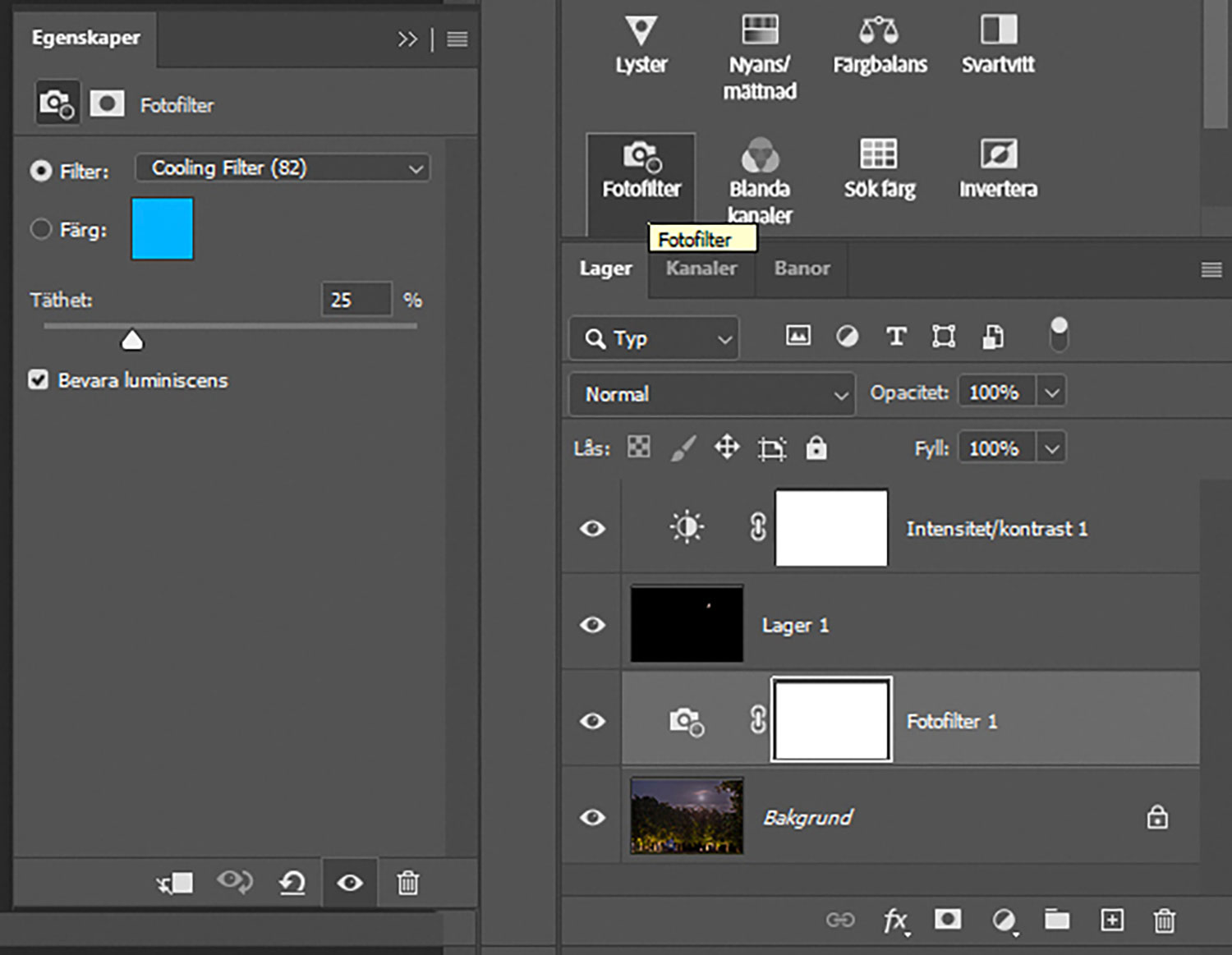
Task: Click the Täthet percentage input field
Action: tap(356, 300)
